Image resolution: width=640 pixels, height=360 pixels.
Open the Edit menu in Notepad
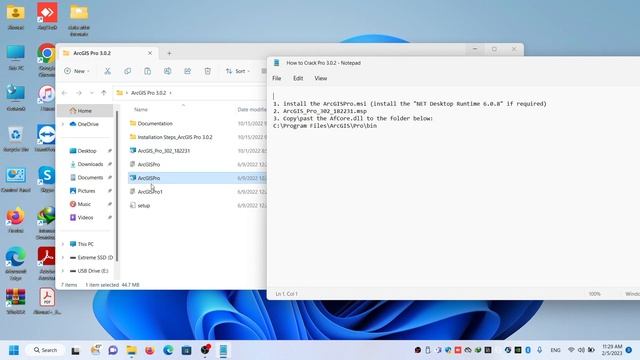tap(298, 78)
